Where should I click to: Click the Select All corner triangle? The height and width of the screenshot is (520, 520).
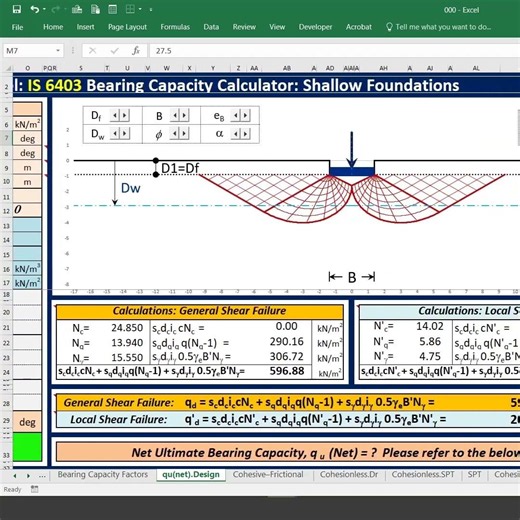pos(9,68)
